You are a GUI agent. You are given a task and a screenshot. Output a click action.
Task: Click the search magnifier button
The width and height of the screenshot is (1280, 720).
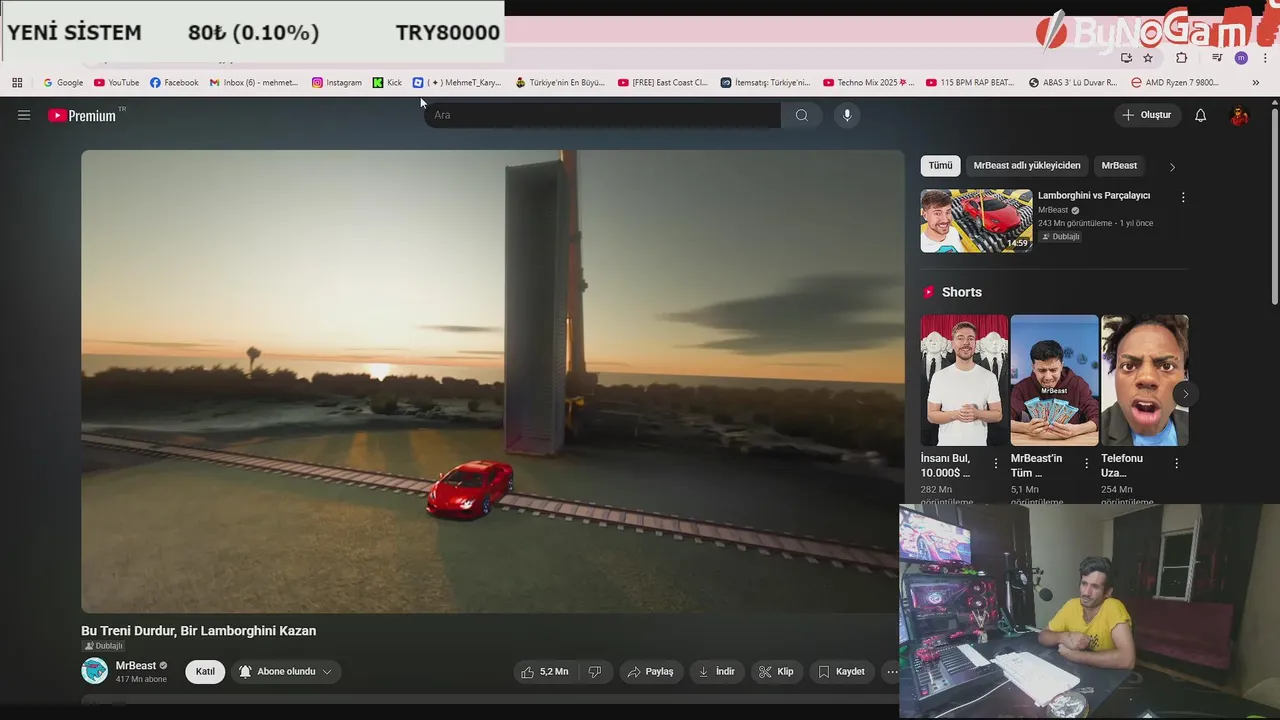click(801, 115)
